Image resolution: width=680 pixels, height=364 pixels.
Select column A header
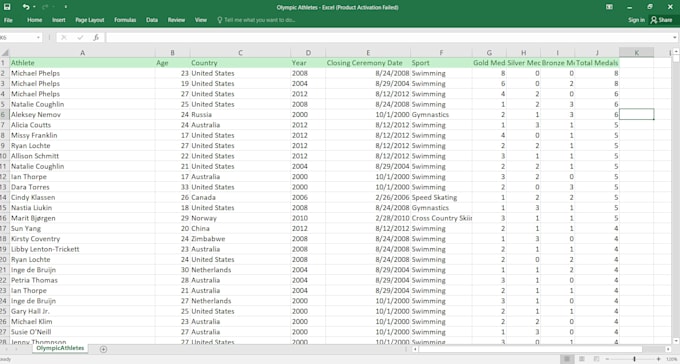tap(82, 53)
